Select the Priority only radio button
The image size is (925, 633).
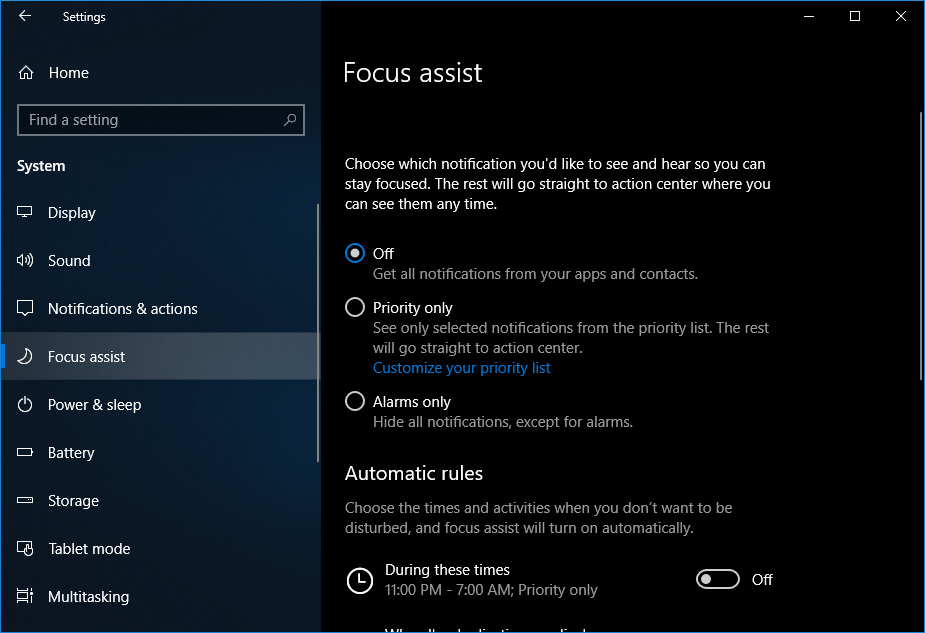pos(355,307)
